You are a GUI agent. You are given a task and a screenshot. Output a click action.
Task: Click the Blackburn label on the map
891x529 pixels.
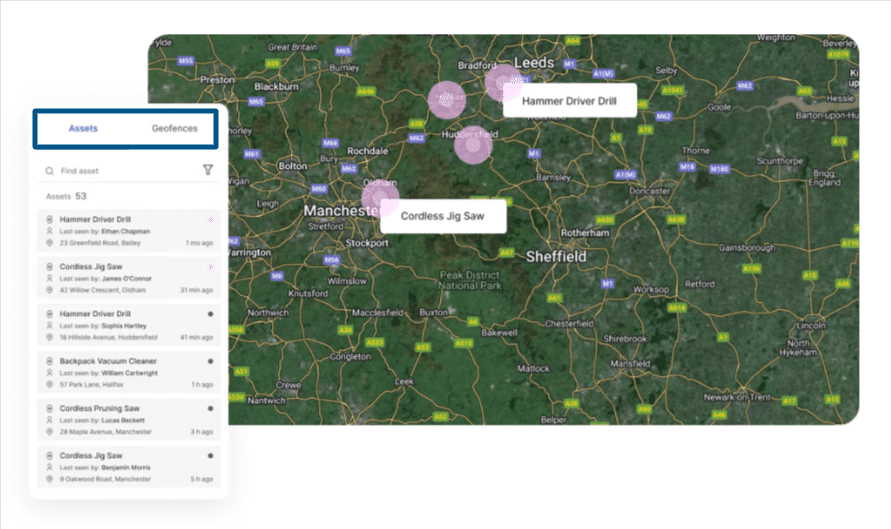tap(276, 86)
